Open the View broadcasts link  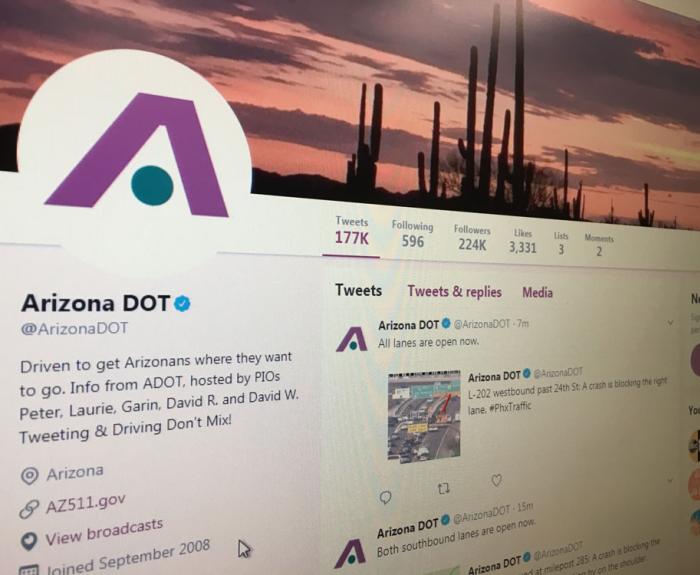pyautogui.click(x=104, y=533)
